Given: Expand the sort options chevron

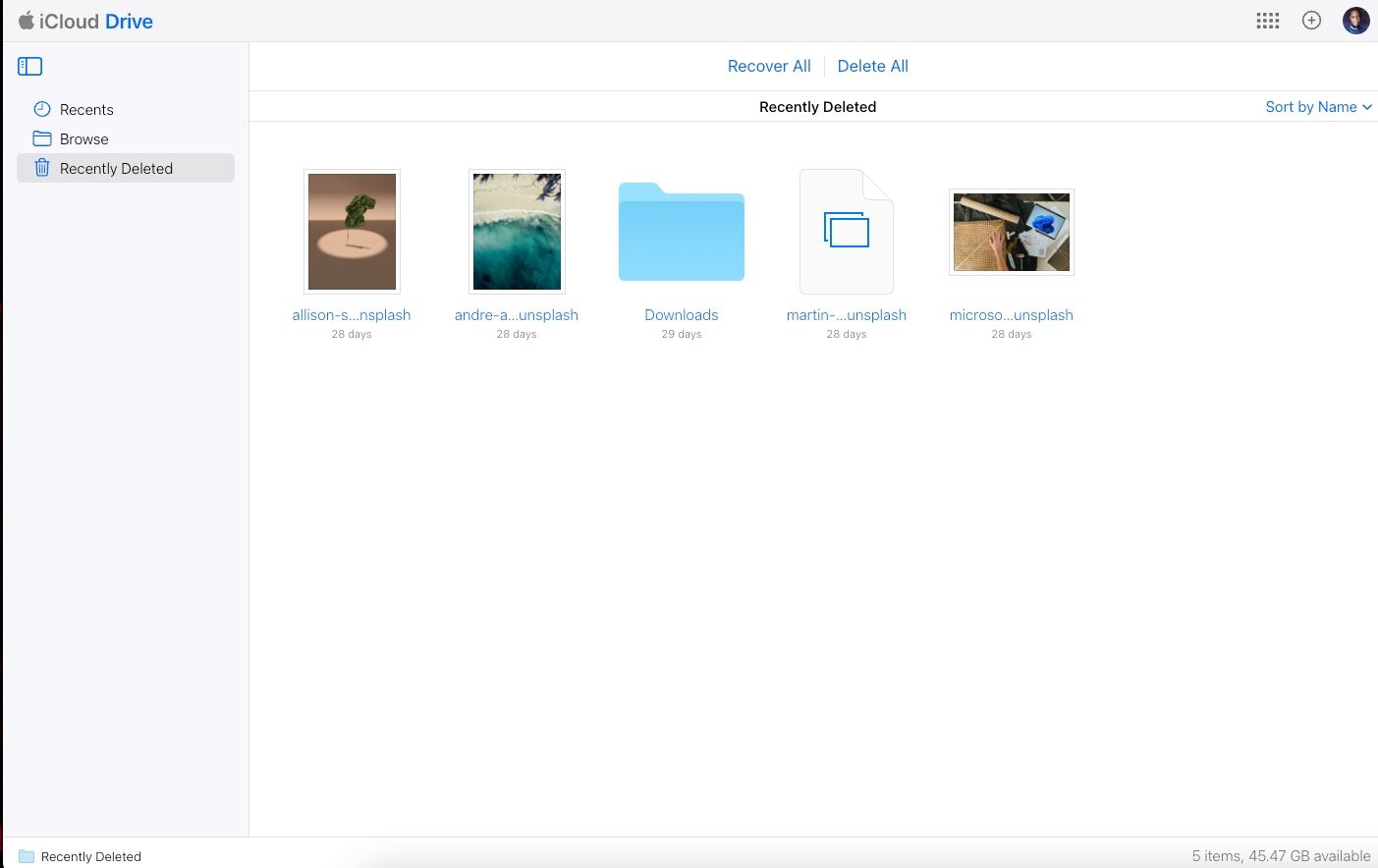Looking at the screenshot, I should (x=1368, y=107).
